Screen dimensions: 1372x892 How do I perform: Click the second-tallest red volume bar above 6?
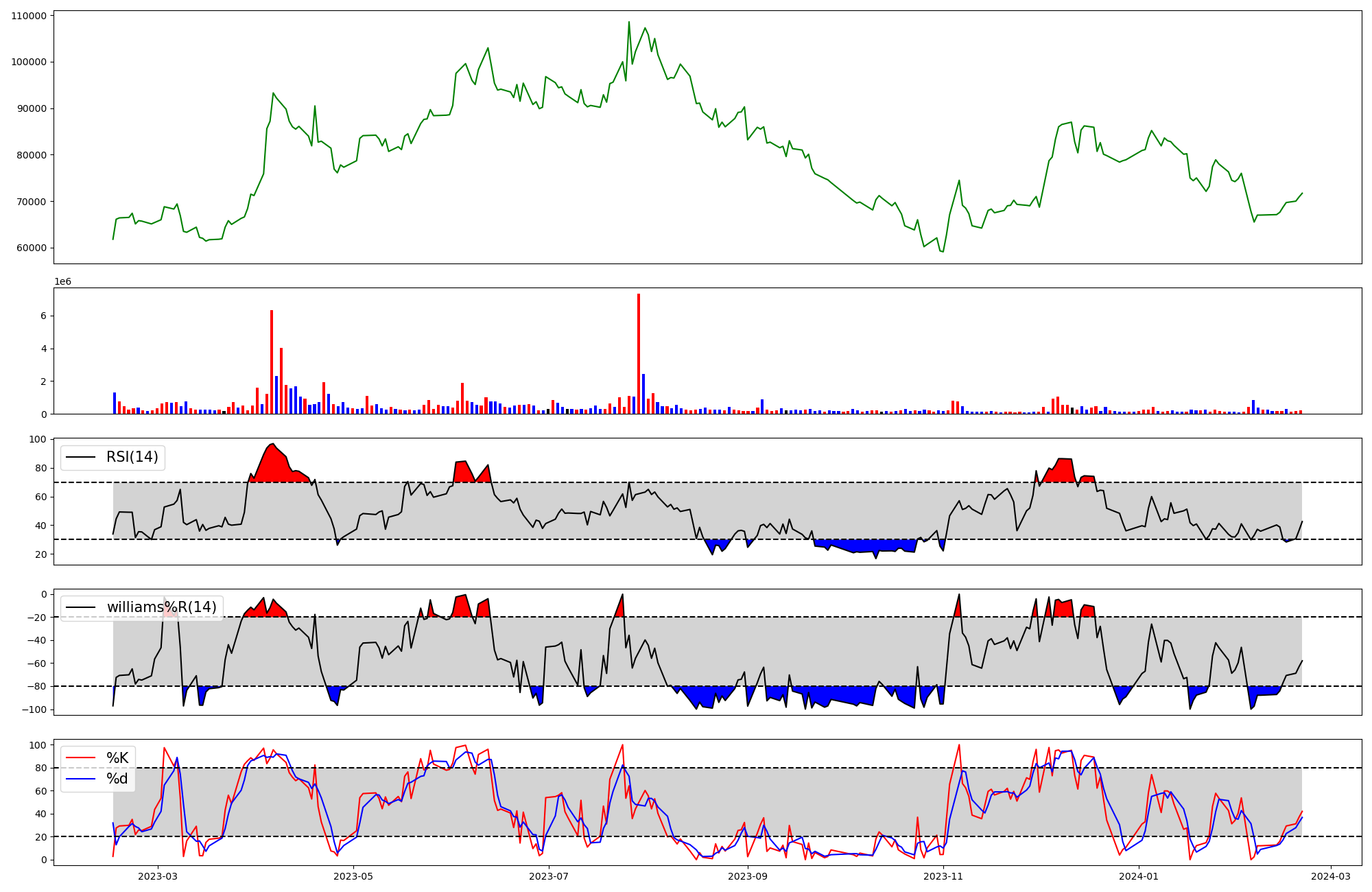pyautogui.click(x=272, y=362)
